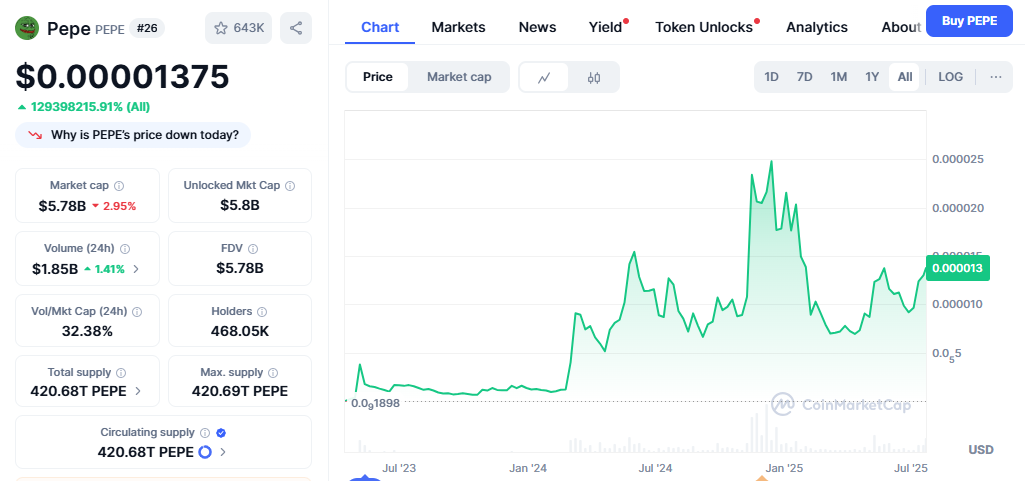Image resolution: width=1025 pixels, height=481 pixels.
Task: Open the News tab
Action: [537, 27]
